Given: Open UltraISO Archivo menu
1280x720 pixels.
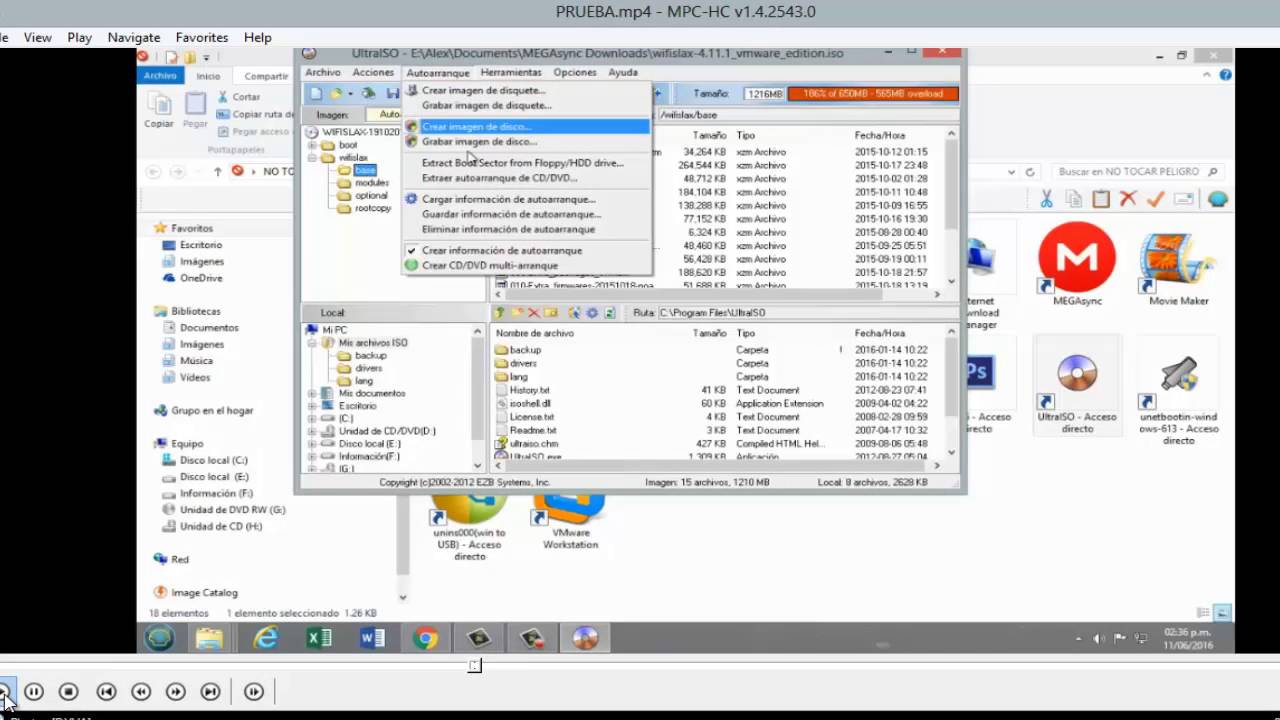Looking at the screenshot, I should (323, 73).
